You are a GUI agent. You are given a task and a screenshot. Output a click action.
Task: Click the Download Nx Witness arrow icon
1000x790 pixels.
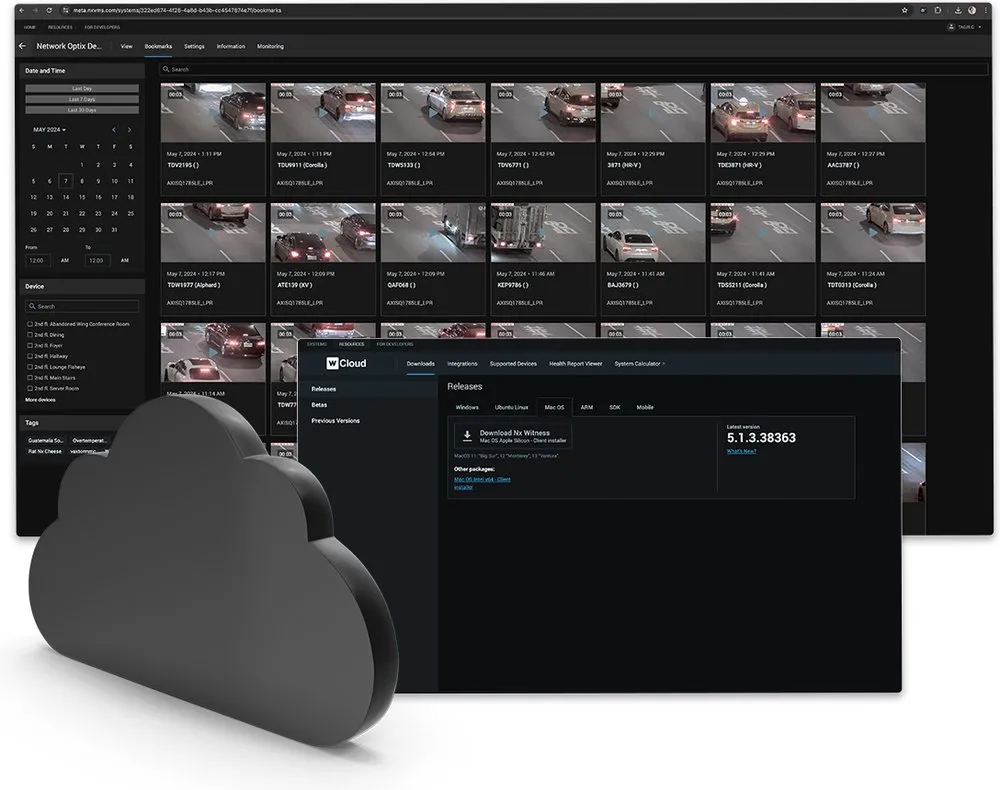pyautogui.click(x=467, y=435)
